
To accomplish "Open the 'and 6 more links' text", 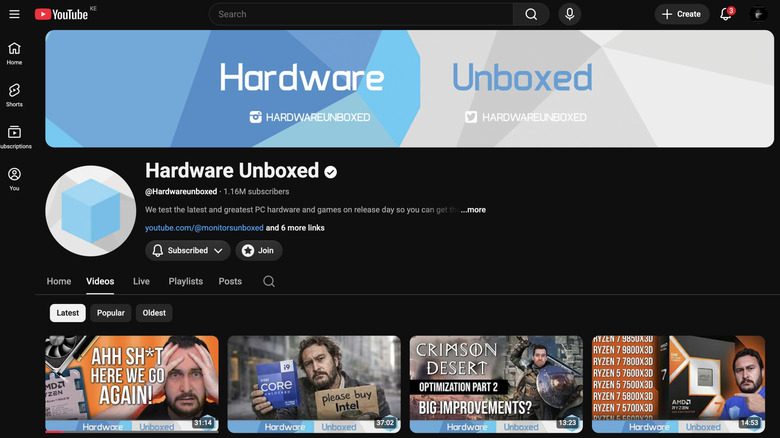I will tap(295, 228).
